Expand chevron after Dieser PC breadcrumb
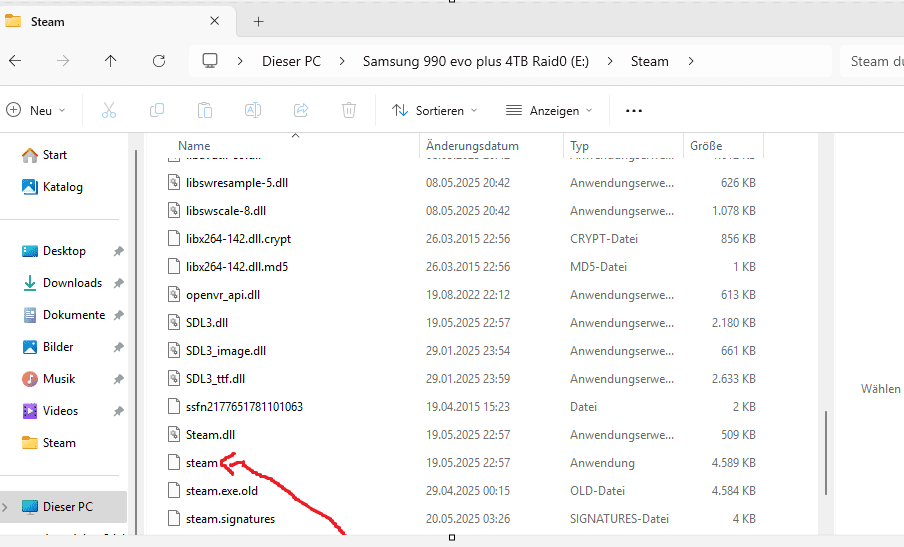The height and width of the screenshot is (547, 904). pyautogui.click(x=342, y=61)
